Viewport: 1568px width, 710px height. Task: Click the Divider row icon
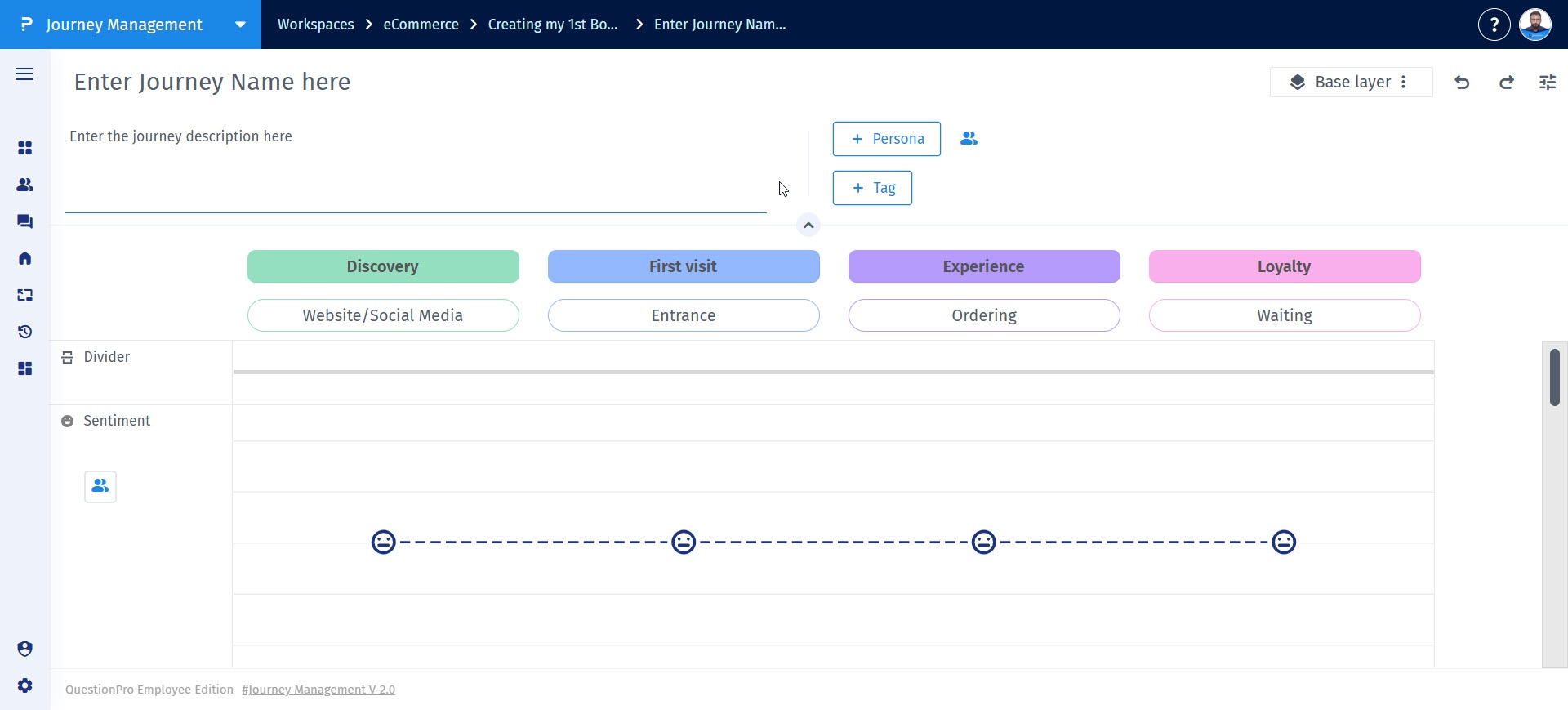coord(68,358)
